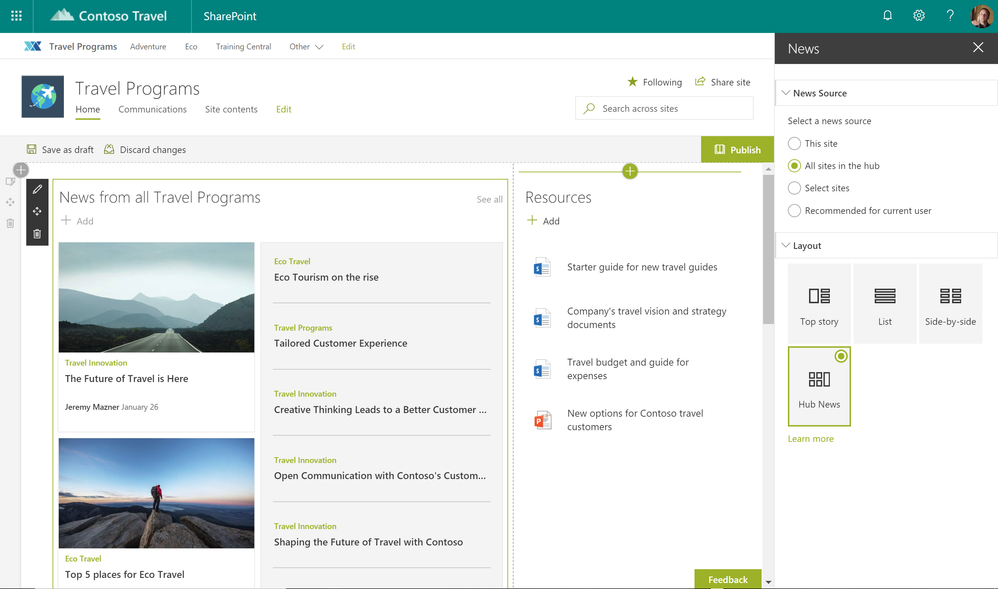The height and width of the screenshot is (589, 998).
Task: Click Edit in site navigation
Action: click(283, 109)
